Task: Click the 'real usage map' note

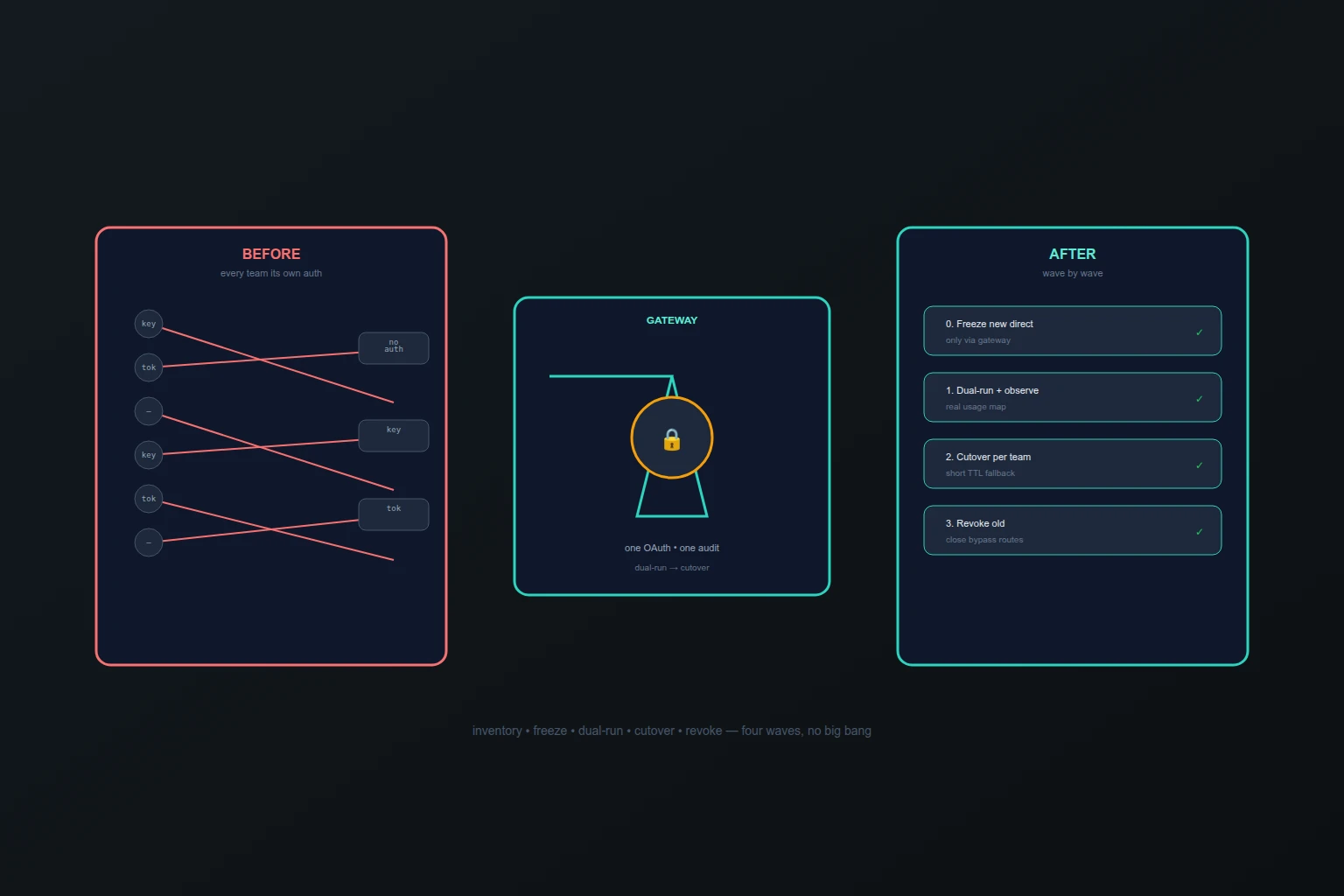Action: pyautogui.click(x=976, y=407)
